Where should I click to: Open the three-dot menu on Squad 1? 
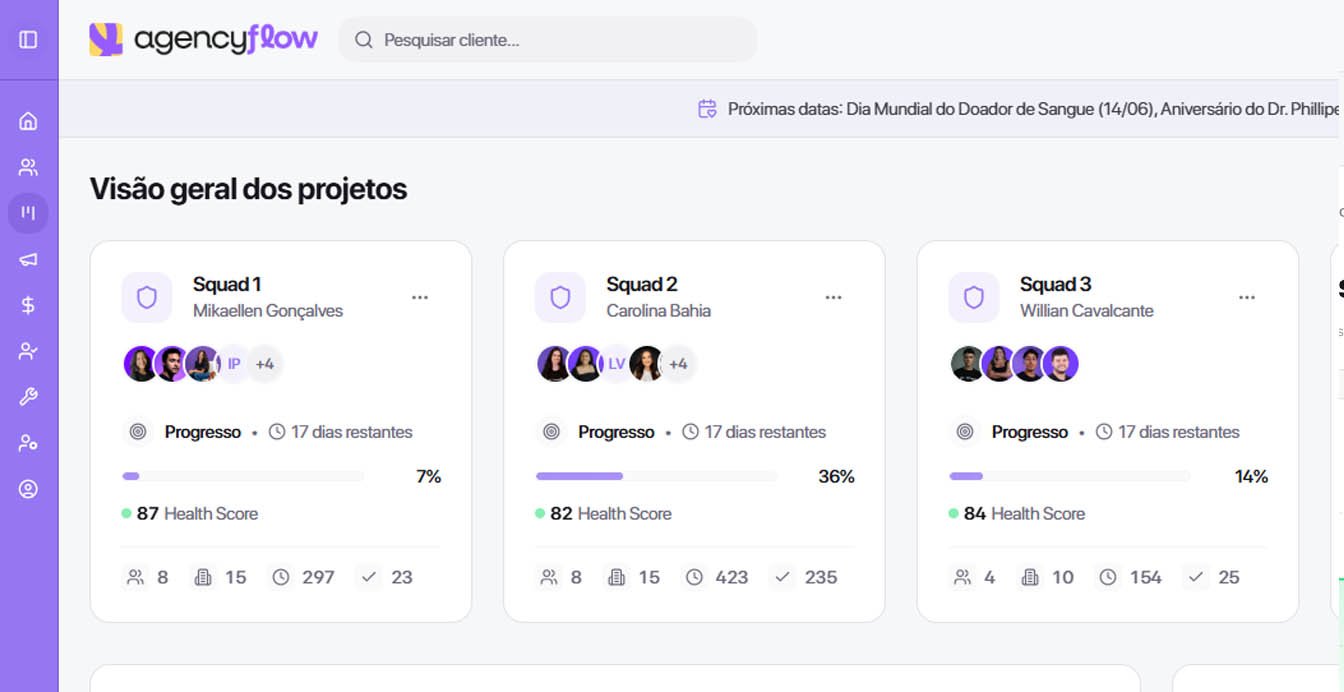point(420,297)
